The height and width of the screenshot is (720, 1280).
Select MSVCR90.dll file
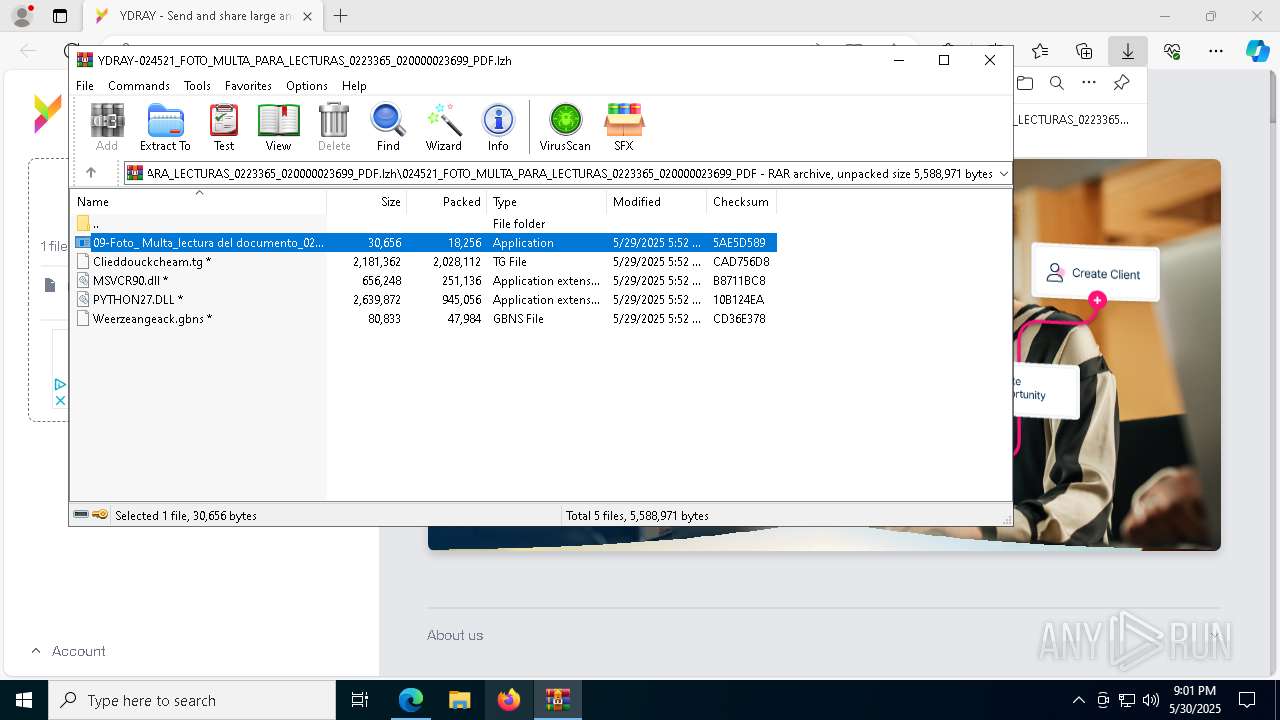click(423, 281)
